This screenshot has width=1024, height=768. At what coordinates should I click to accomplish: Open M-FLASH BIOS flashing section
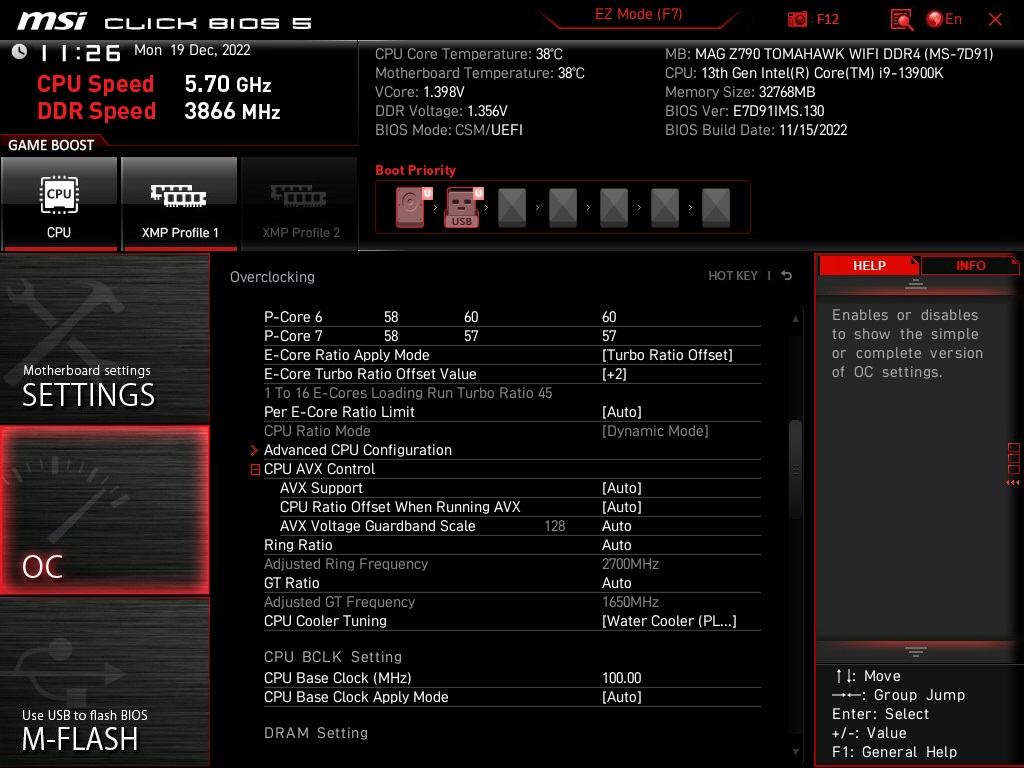(x=104, y=682)
